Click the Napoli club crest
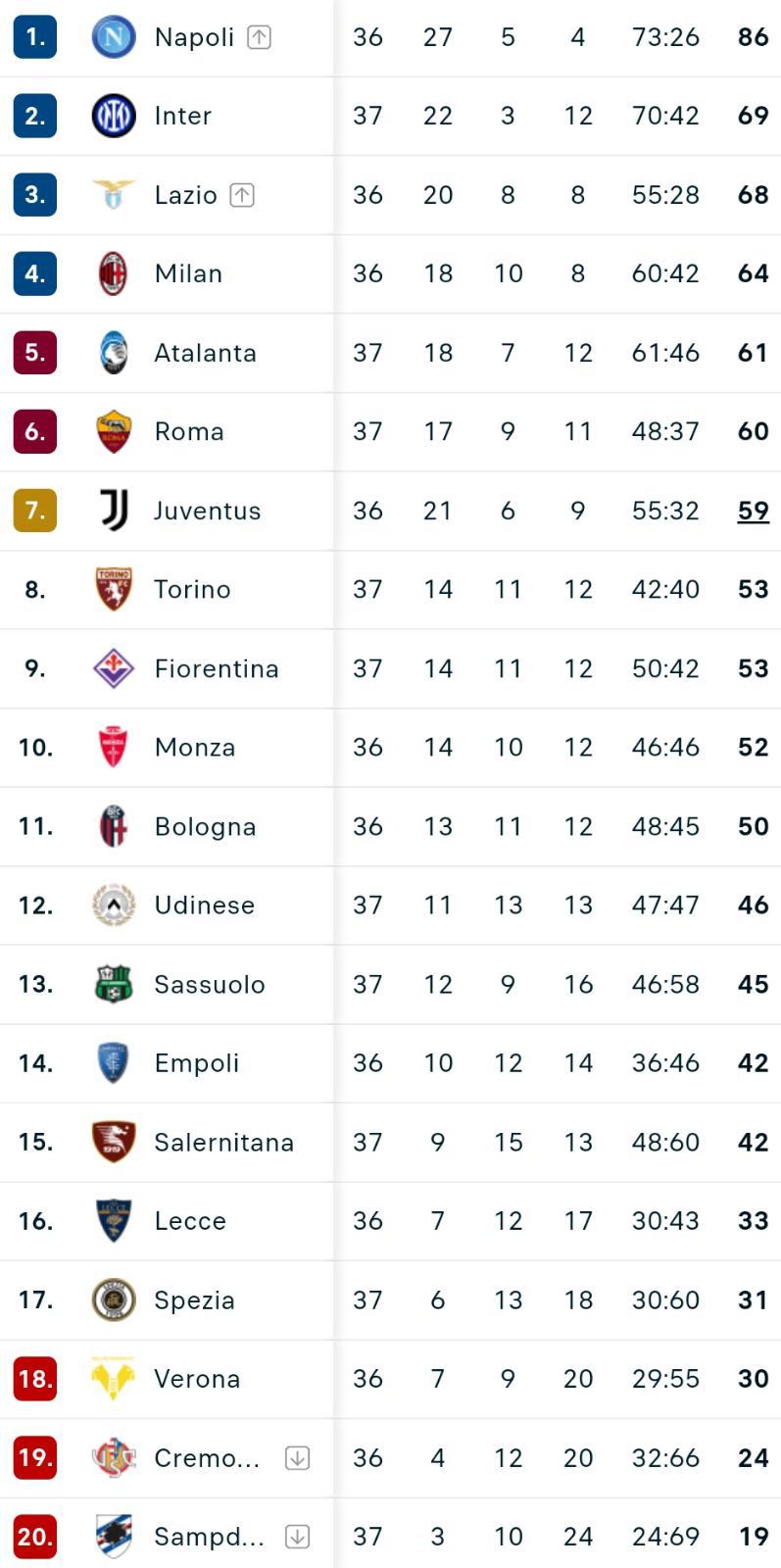Screen dimensions: 781x1568 click(113, 37)
